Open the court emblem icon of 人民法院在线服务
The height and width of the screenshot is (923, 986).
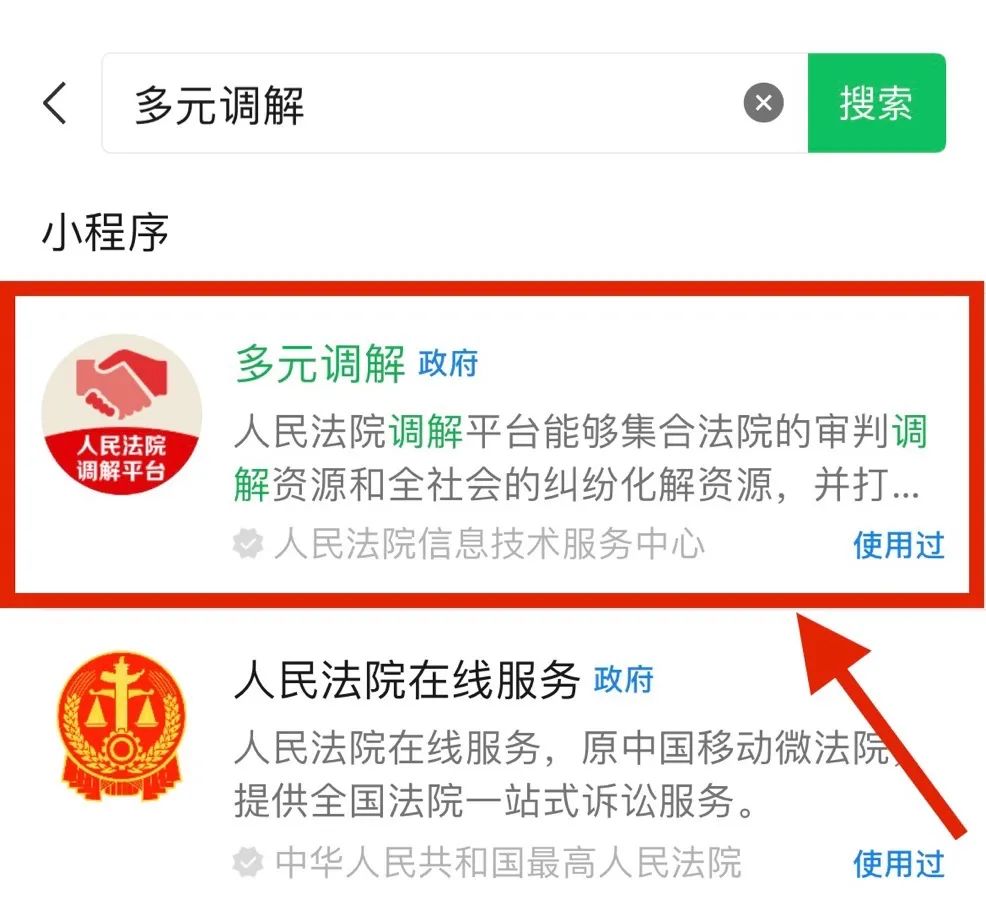[x=122, y=726]
